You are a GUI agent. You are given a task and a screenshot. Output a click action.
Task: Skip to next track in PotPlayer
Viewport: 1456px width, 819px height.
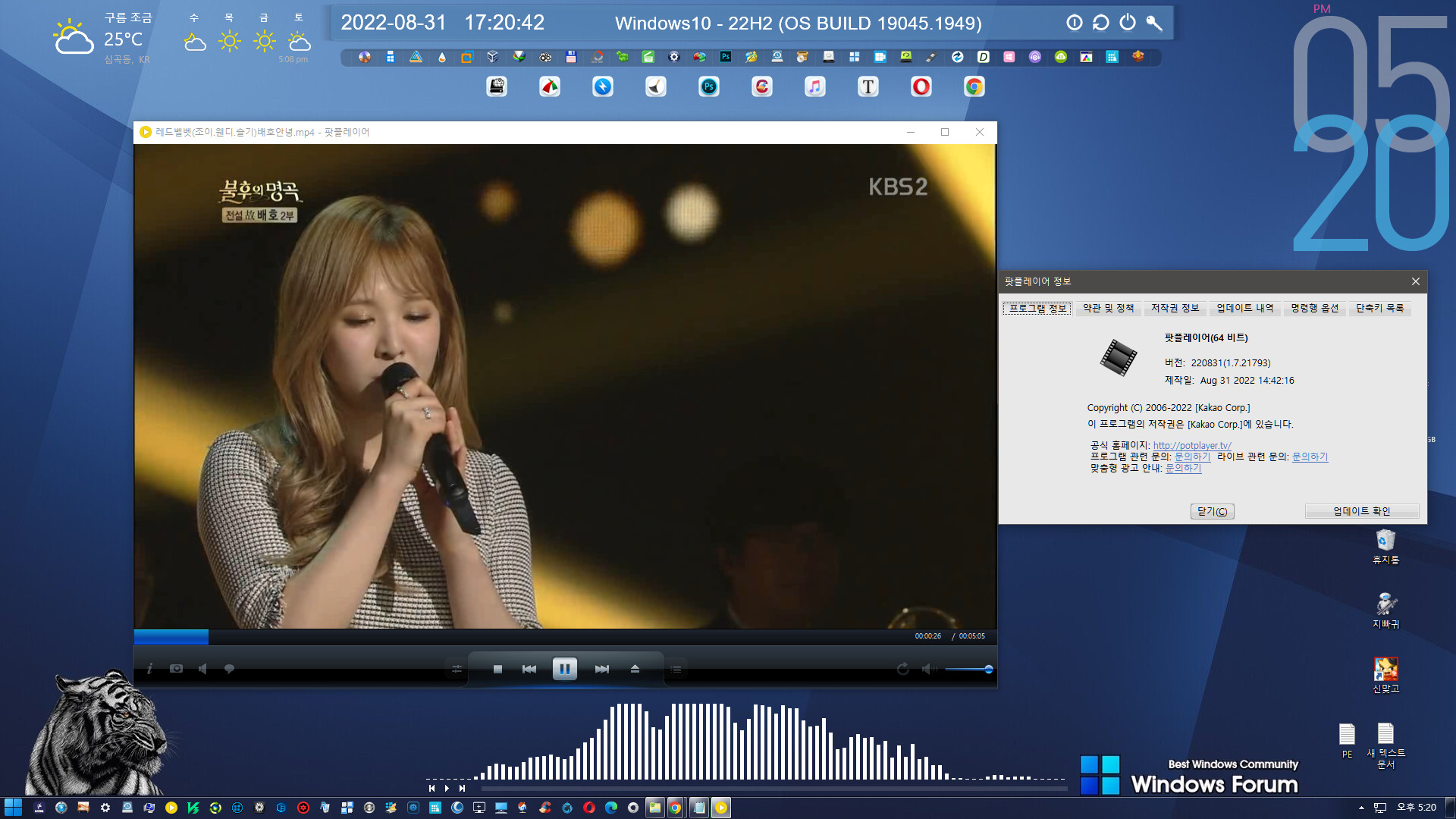click(602, 669)
